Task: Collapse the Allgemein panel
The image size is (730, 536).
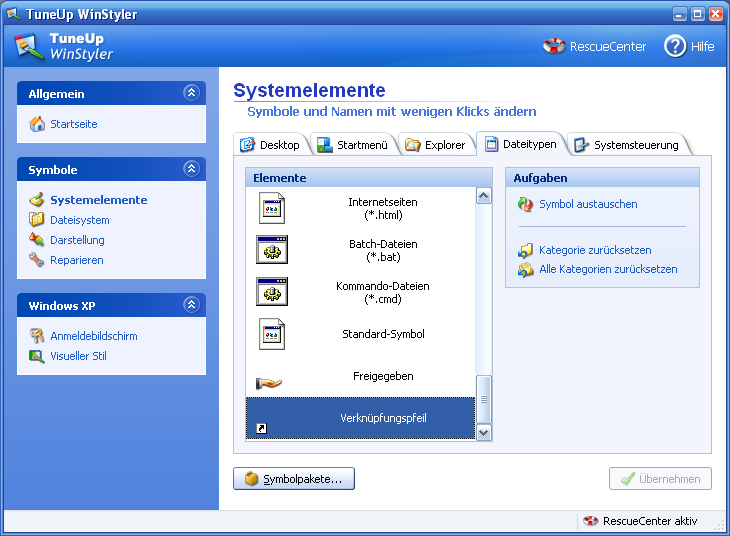Action: 191,93
